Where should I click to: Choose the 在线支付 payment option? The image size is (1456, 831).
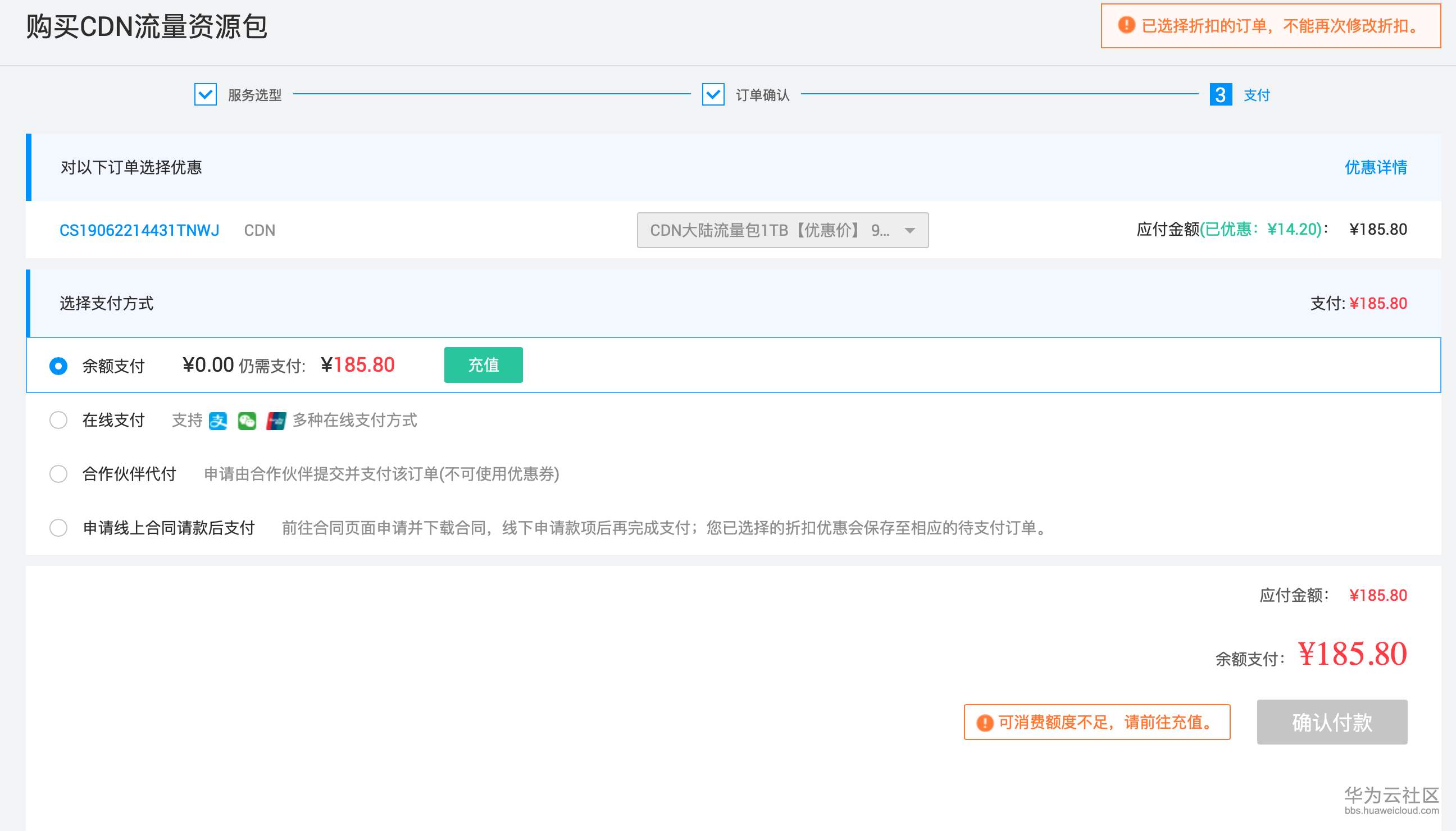point(59,420)
